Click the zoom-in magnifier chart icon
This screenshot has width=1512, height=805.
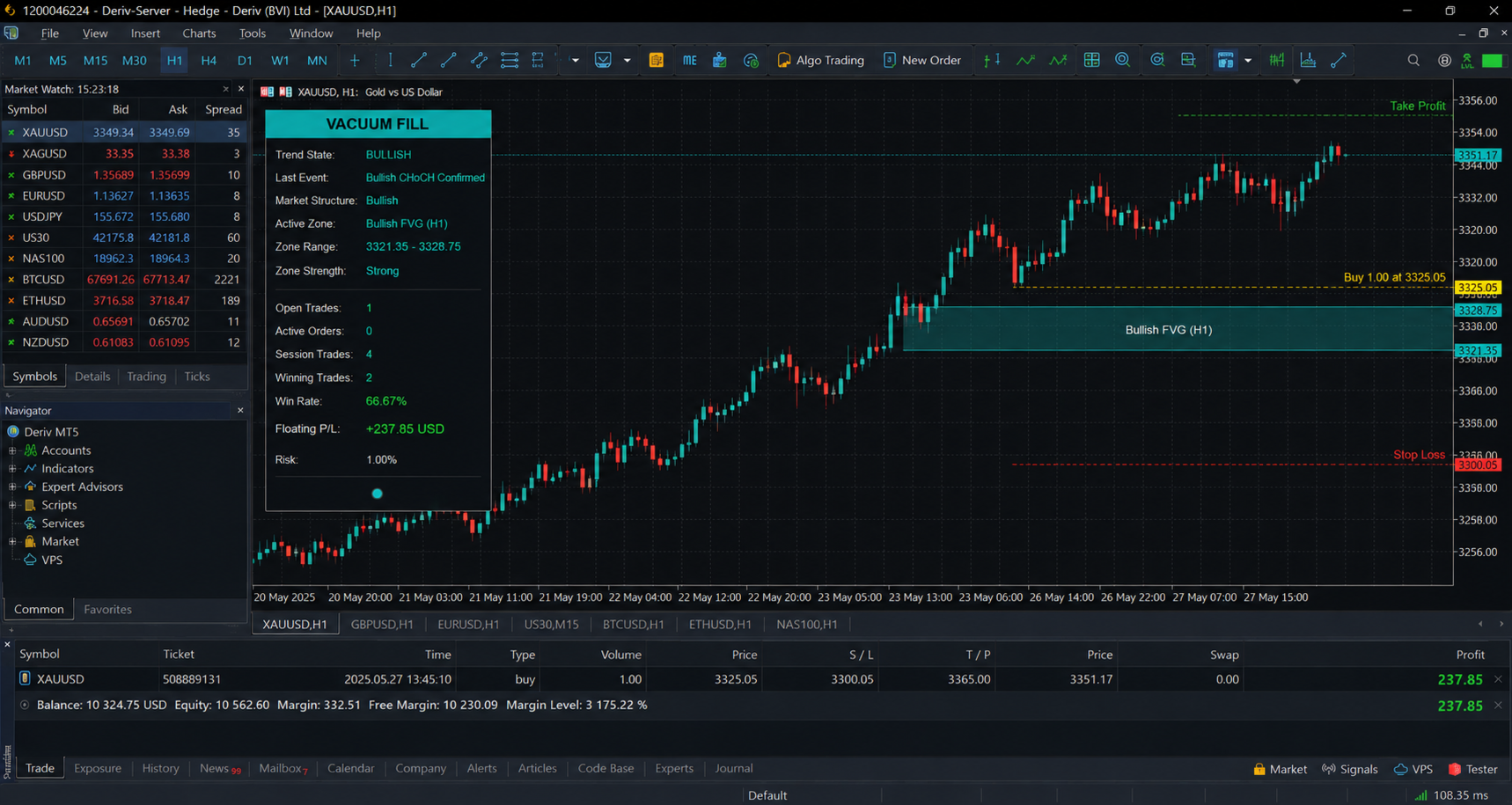click(1122, 61)
